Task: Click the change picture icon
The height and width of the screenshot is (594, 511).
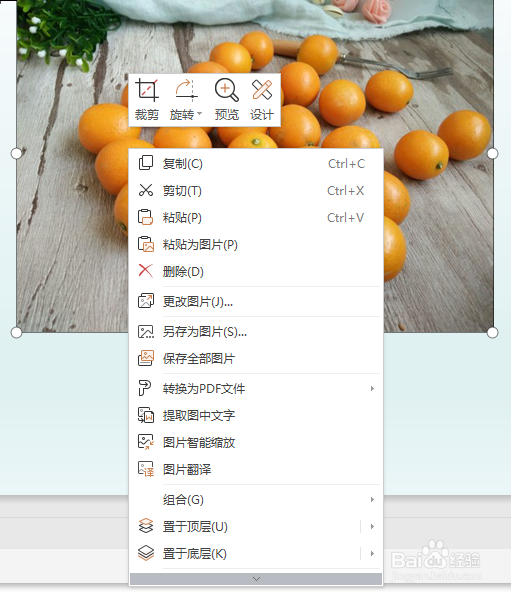Action: point(146,301)
